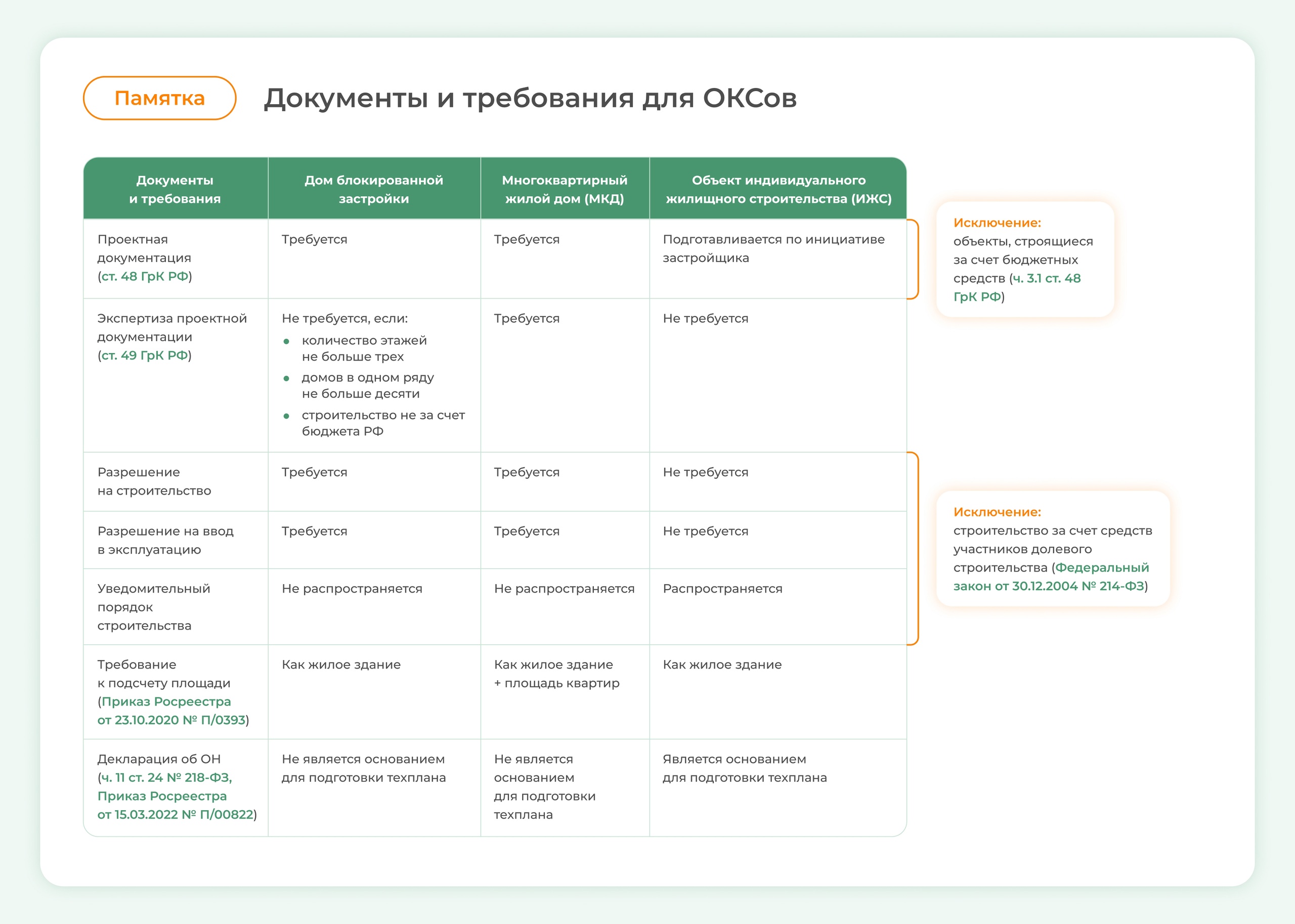Click upper 'Исключение:' heading about бюджетных средств
The width and height of the screenshot is (1295, 924).
998,223
